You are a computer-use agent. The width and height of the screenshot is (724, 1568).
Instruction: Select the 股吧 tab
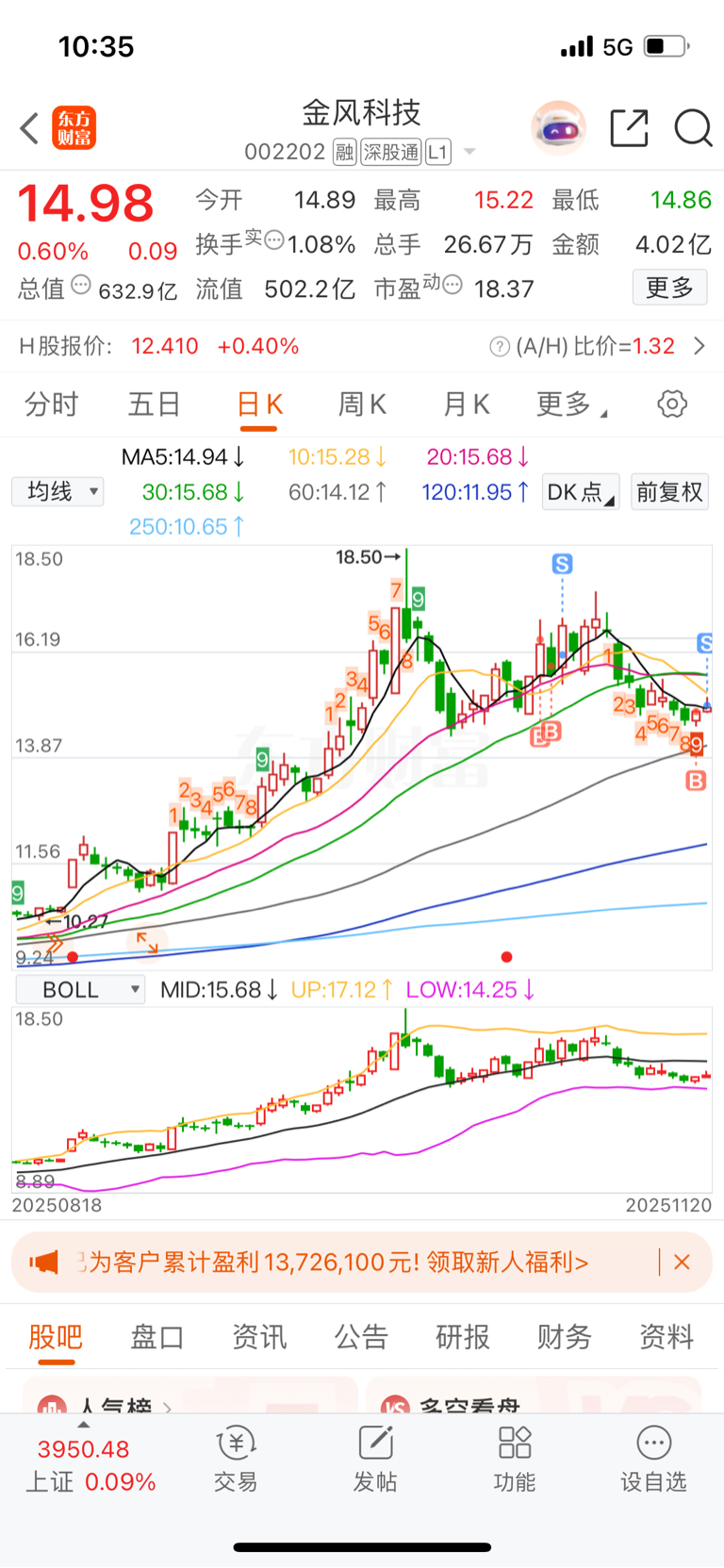[x=56, y=1336]
